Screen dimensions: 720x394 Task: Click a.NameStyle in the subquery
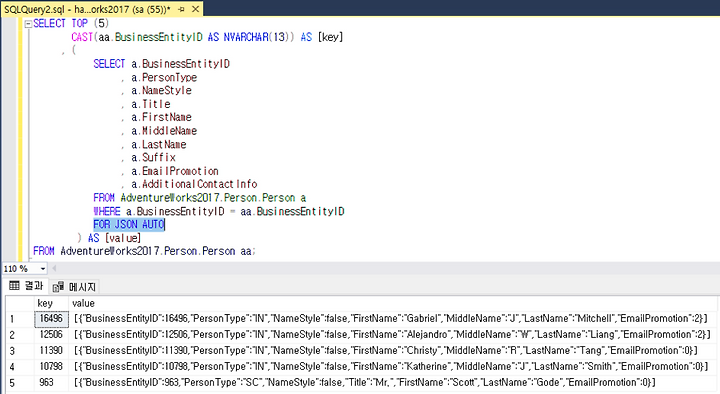161,90
